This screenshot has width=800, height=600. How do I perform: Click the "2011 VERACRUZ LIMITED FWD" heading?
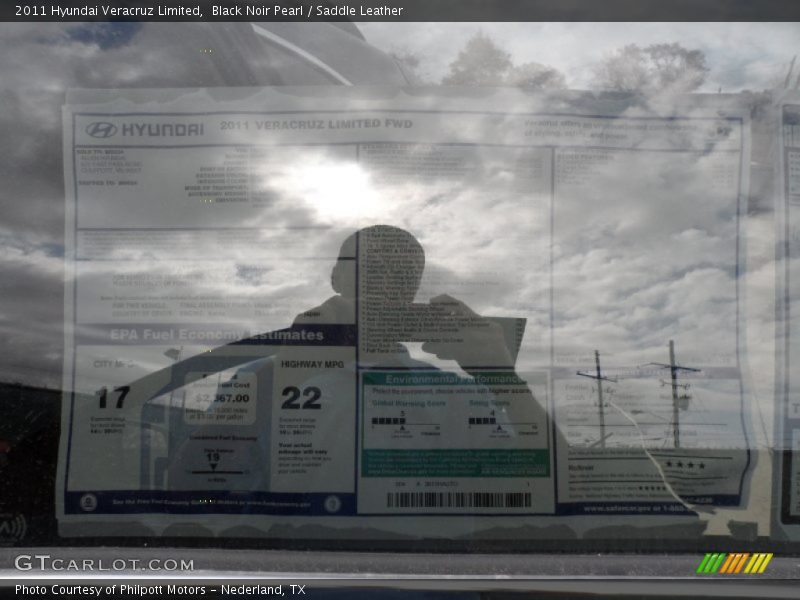(316, 124)
